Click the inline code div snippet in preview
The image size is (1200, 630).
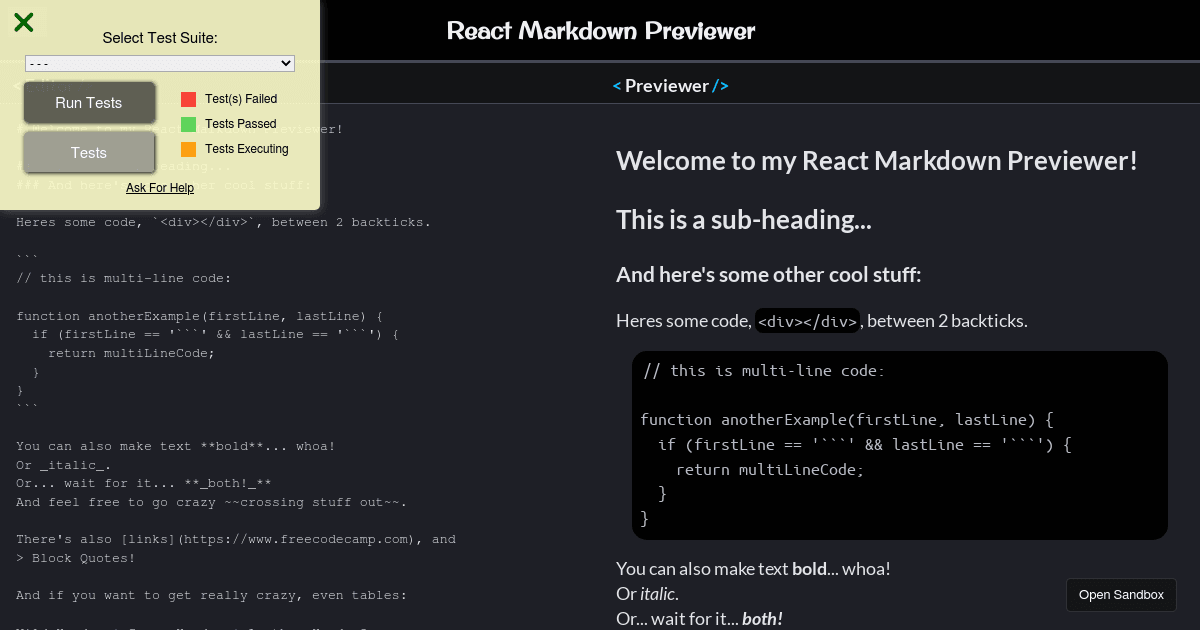[x=807, y=320]
